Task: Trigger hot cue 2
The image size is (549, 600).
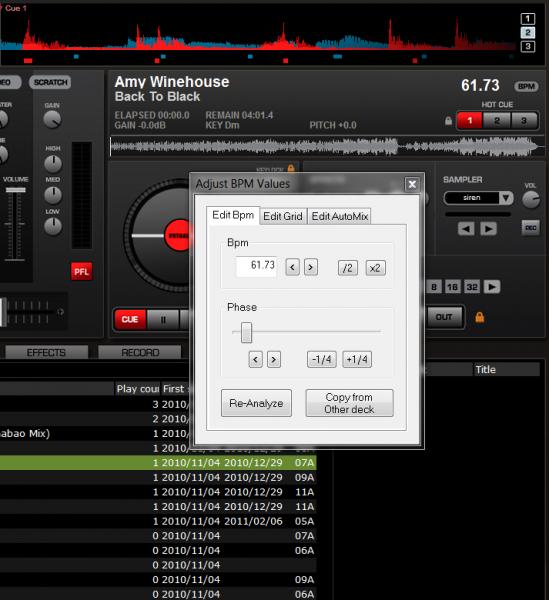Action: [x=497, y=121]
